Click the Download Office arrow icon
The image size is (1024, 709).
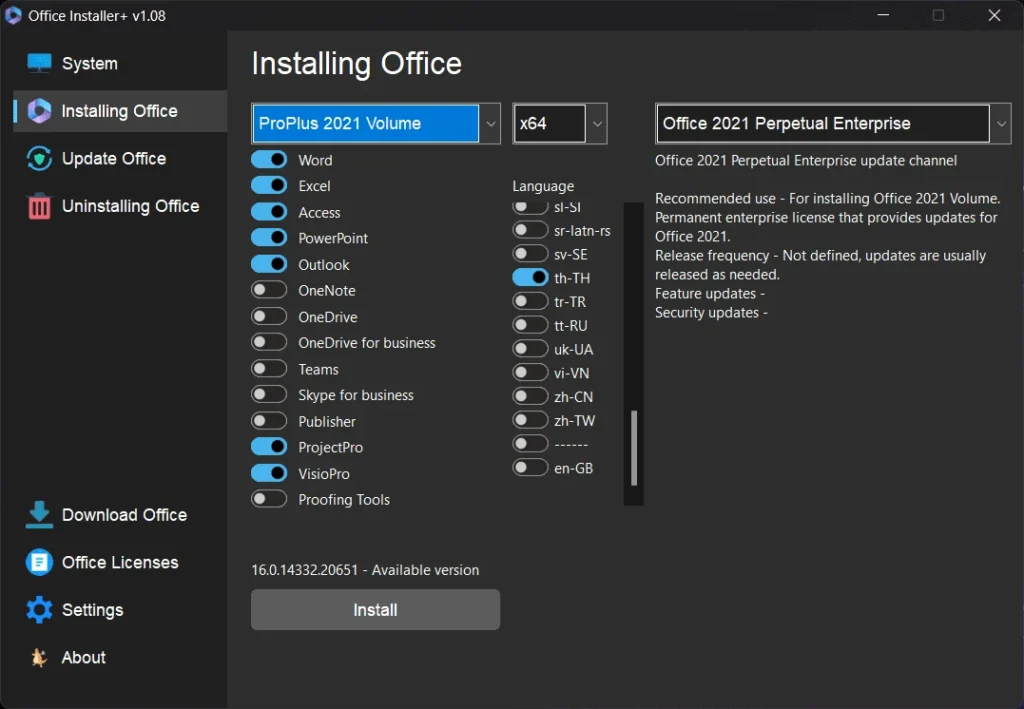[39, 515]
